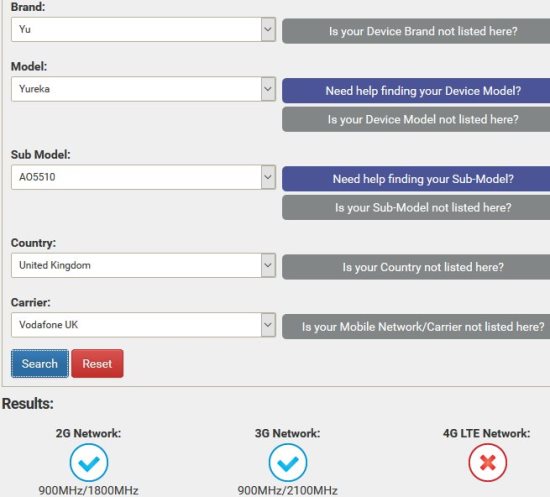550x497 pixels.
Task: Click the 3G Network result label
Action: 288,434
